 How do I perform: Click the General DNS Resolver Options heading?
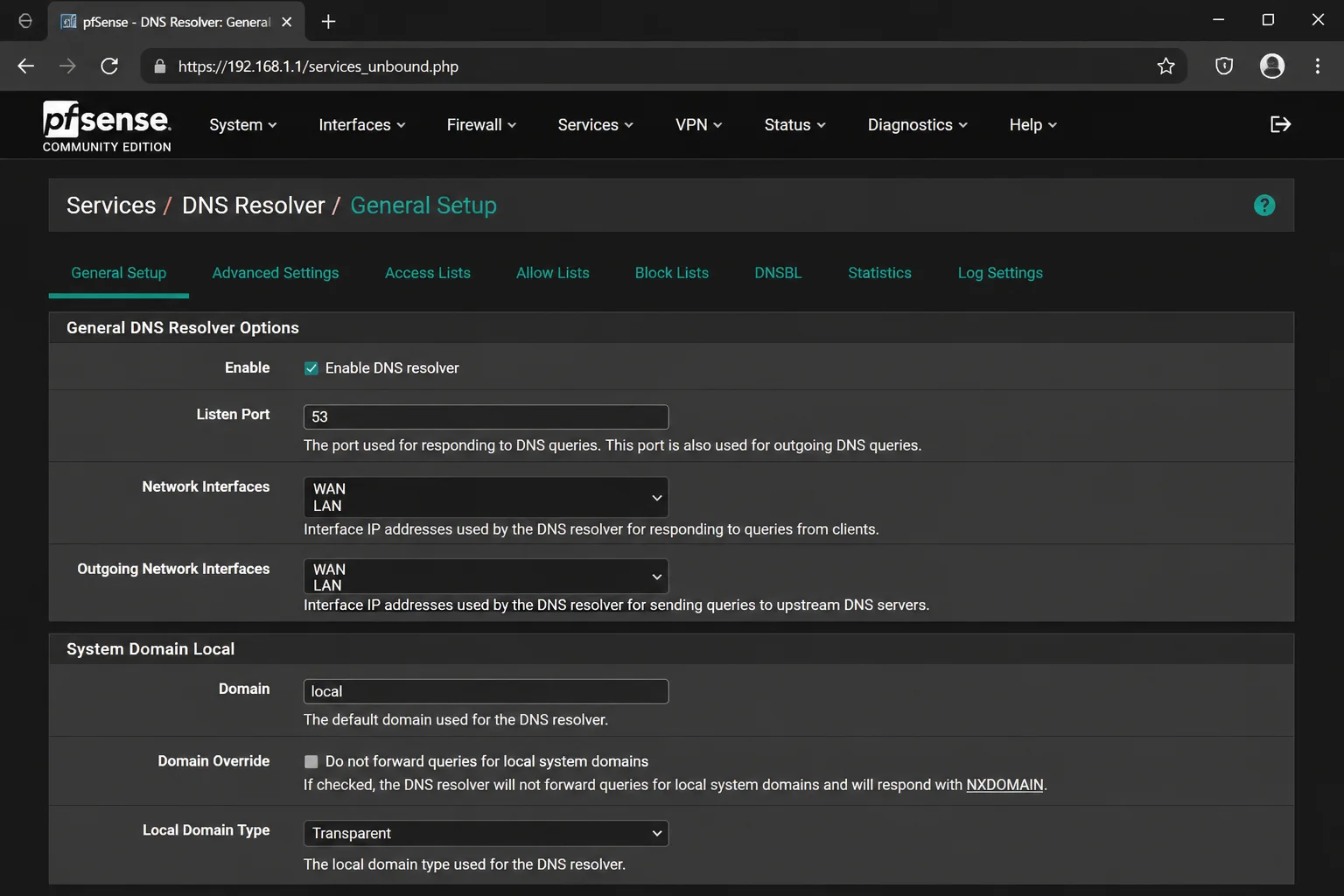(x=183, y=328)
